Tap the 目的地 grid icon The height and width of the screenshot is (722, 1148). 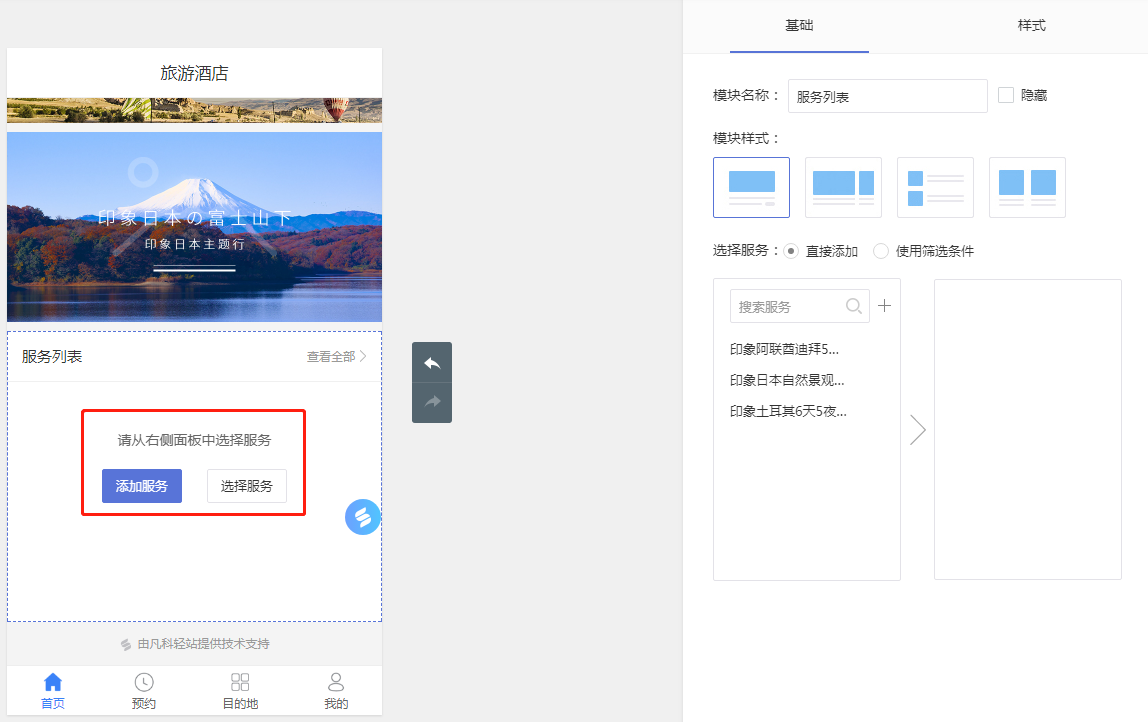pos(239,689)
